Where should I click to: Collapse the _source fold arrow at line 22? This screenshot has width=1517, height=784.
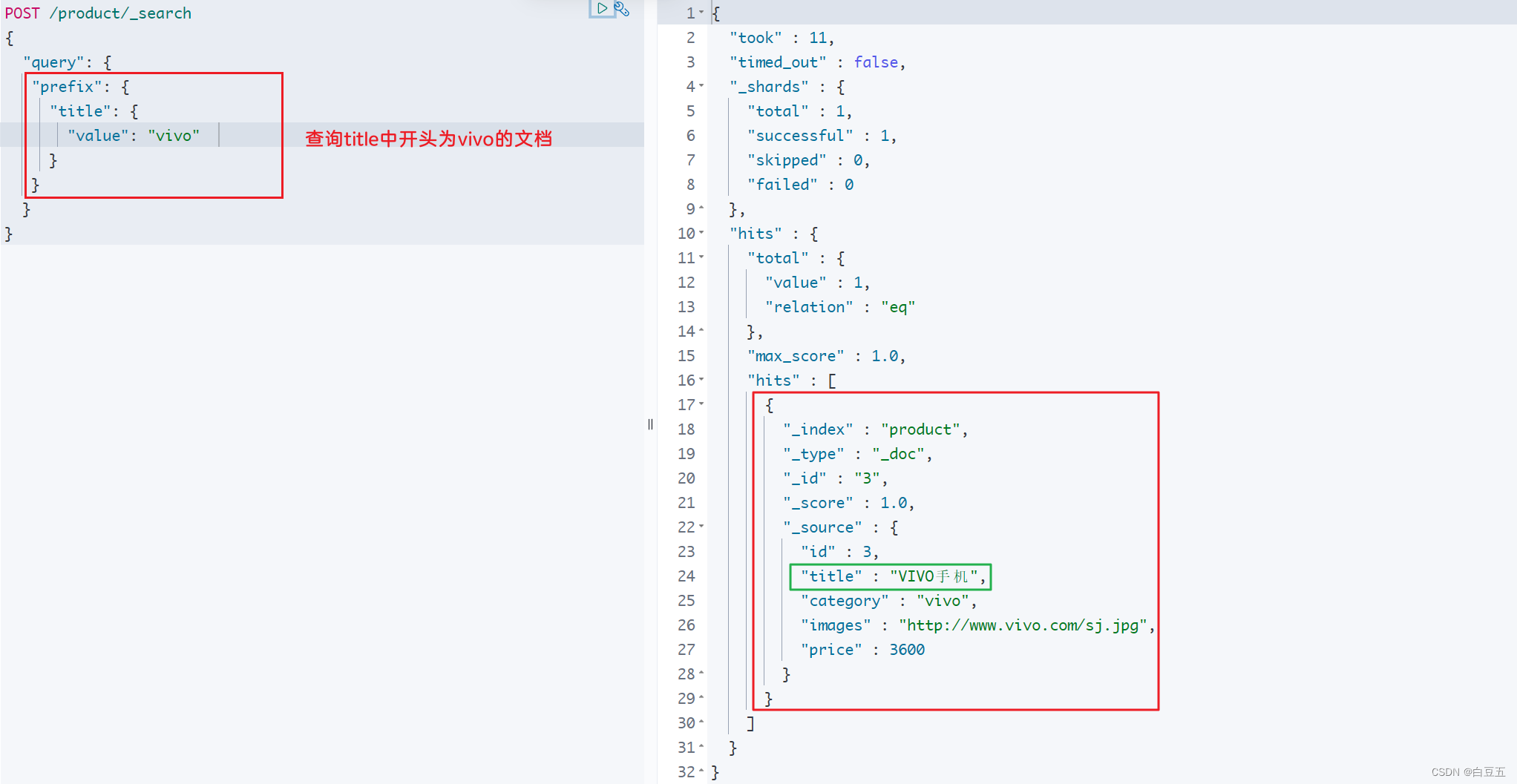[701, 527]
